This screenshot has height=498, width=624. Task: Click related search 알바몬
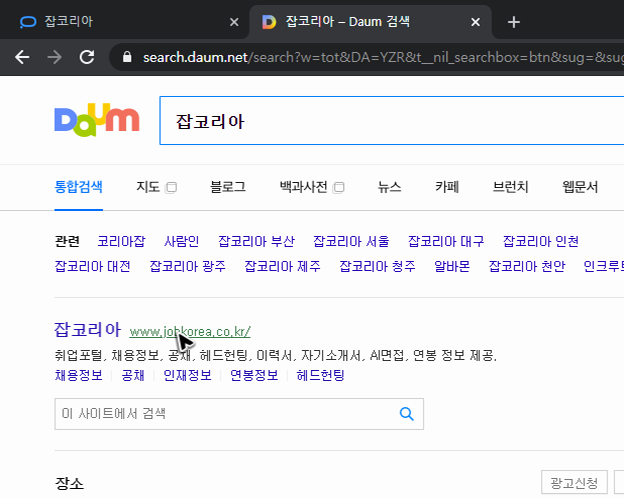(452, 266)
